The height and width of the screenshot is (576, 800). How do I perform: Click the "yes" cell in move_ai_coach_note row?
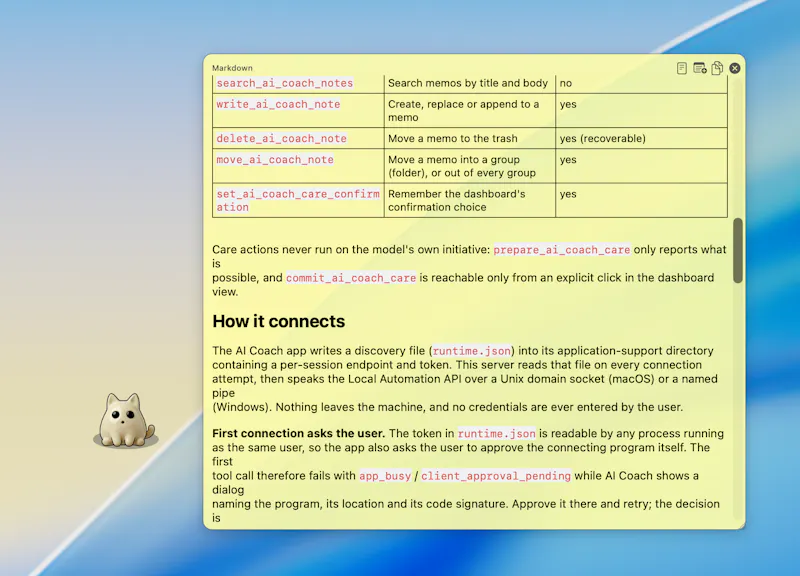point(641,166)
